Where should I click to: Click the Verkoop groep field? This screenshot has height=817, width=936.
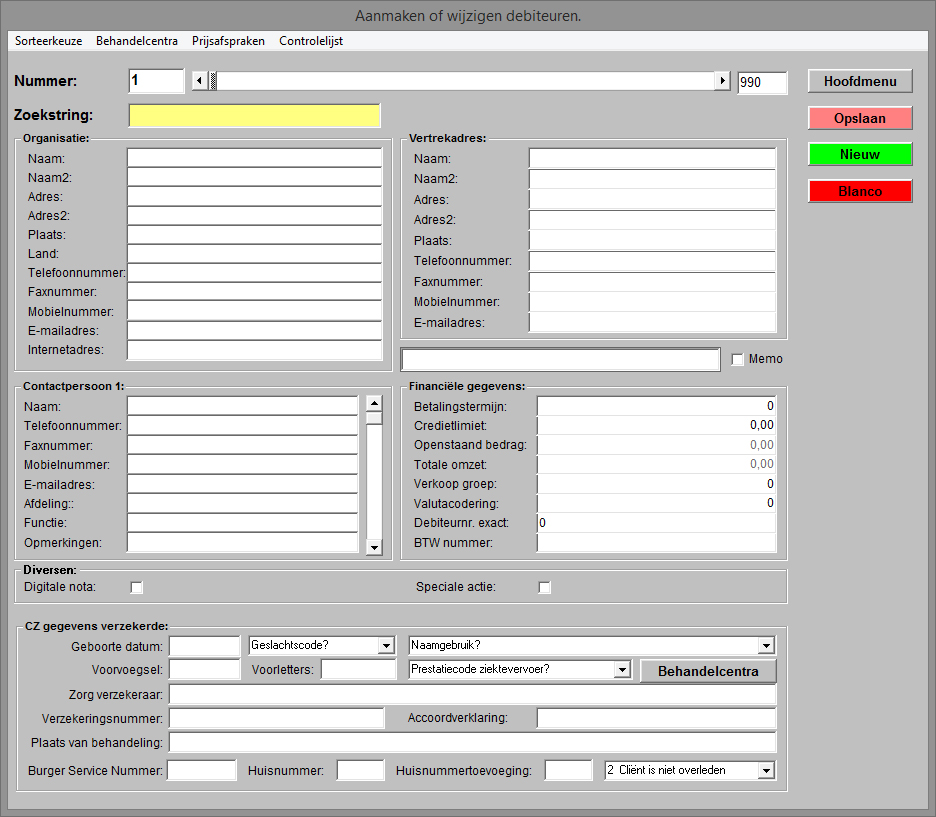point(657,484)
